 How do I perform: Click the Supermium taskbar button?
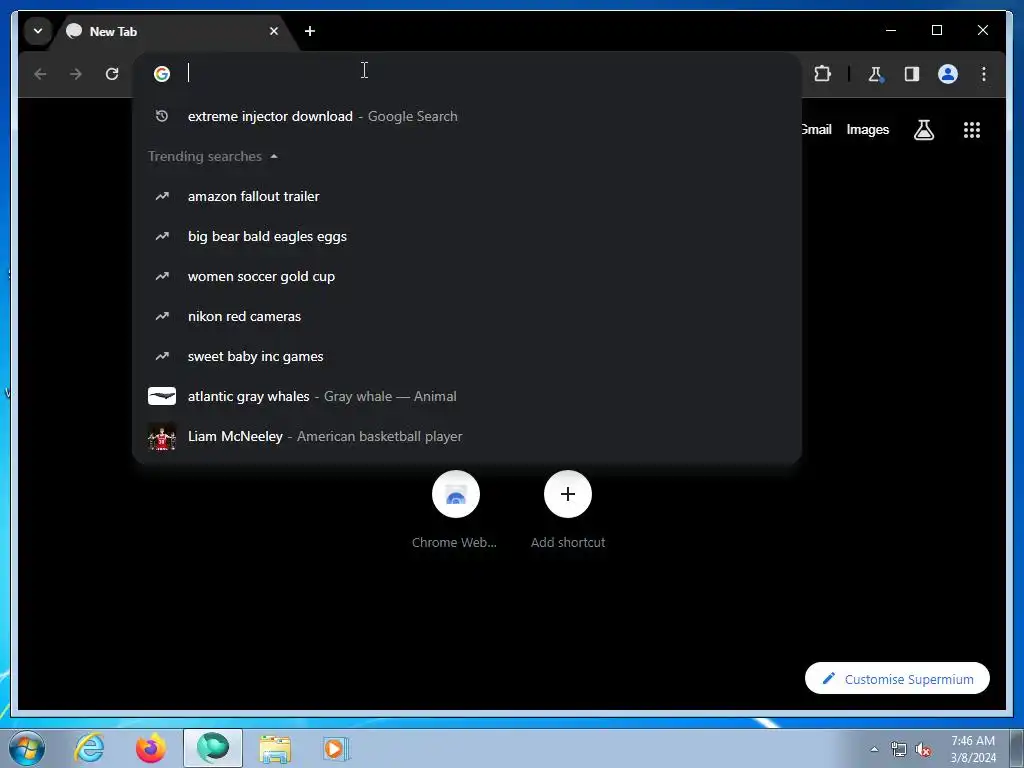tap(213, 748)
